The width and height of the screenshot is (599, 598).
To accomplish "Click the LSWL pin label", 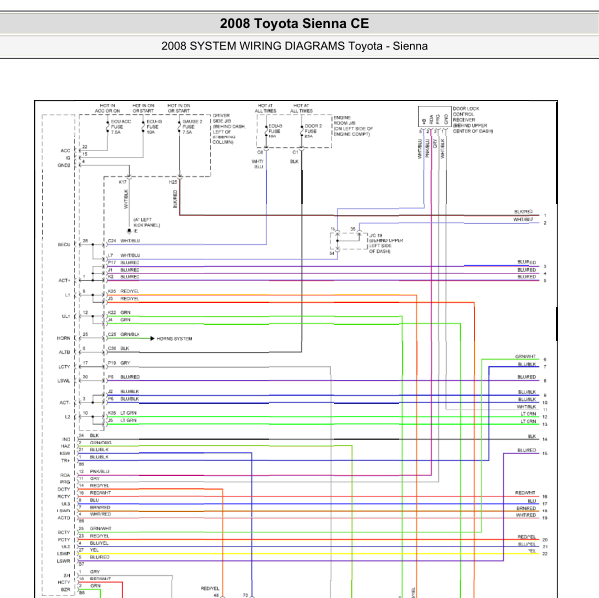I will pyautogui.click(x=64, y=381).
